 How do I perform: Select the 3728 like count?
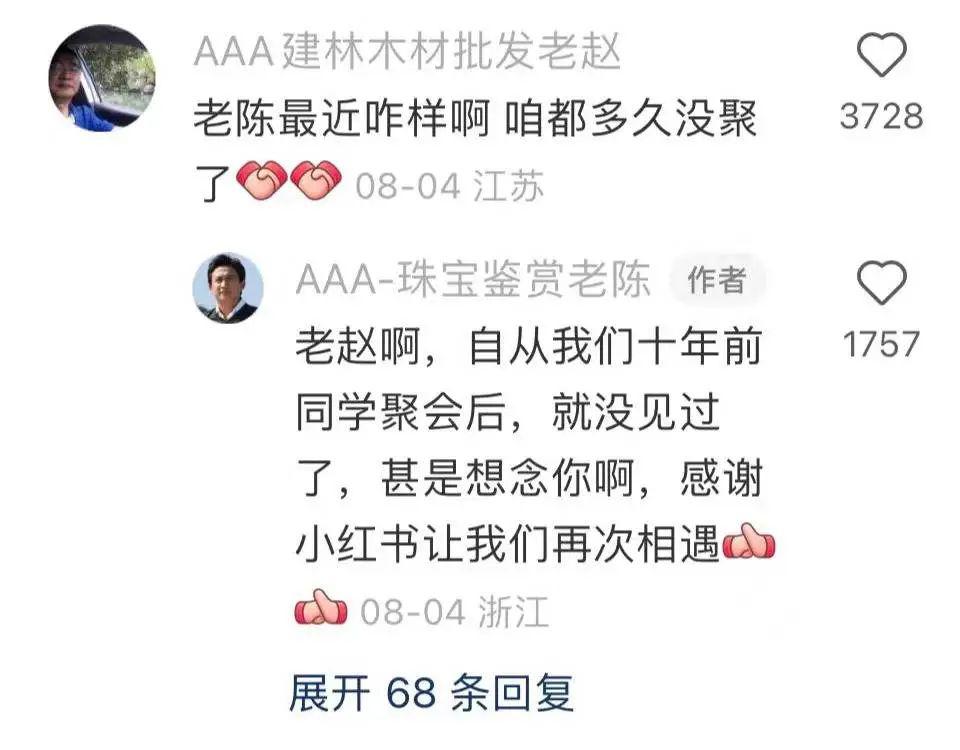[x=881, y=116]
